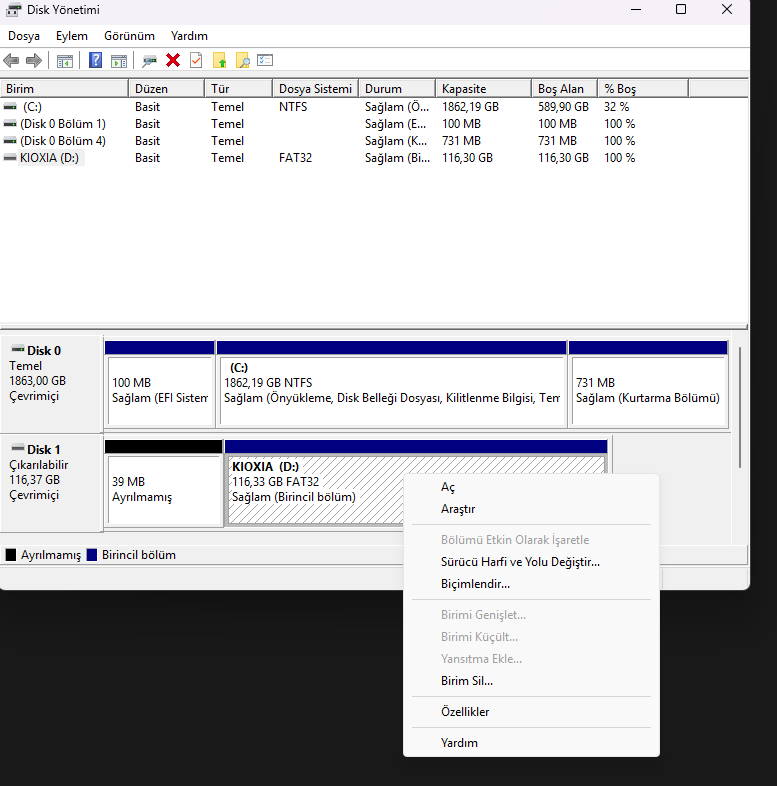Click the blue Birincil bölüm legend swatch
Image resolution: width=777 pixels, height=786 pixels.
click(92, 555)
